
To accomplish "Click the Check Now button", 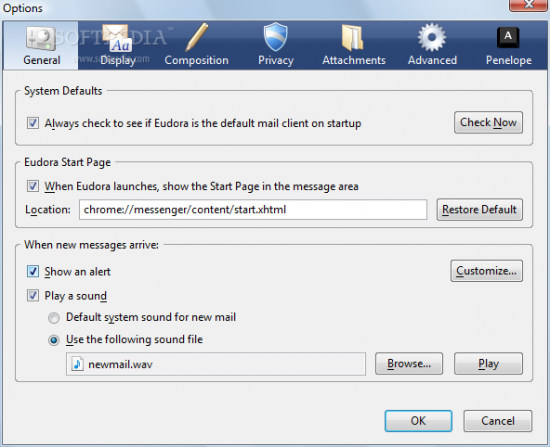I will tap(488, 122).
